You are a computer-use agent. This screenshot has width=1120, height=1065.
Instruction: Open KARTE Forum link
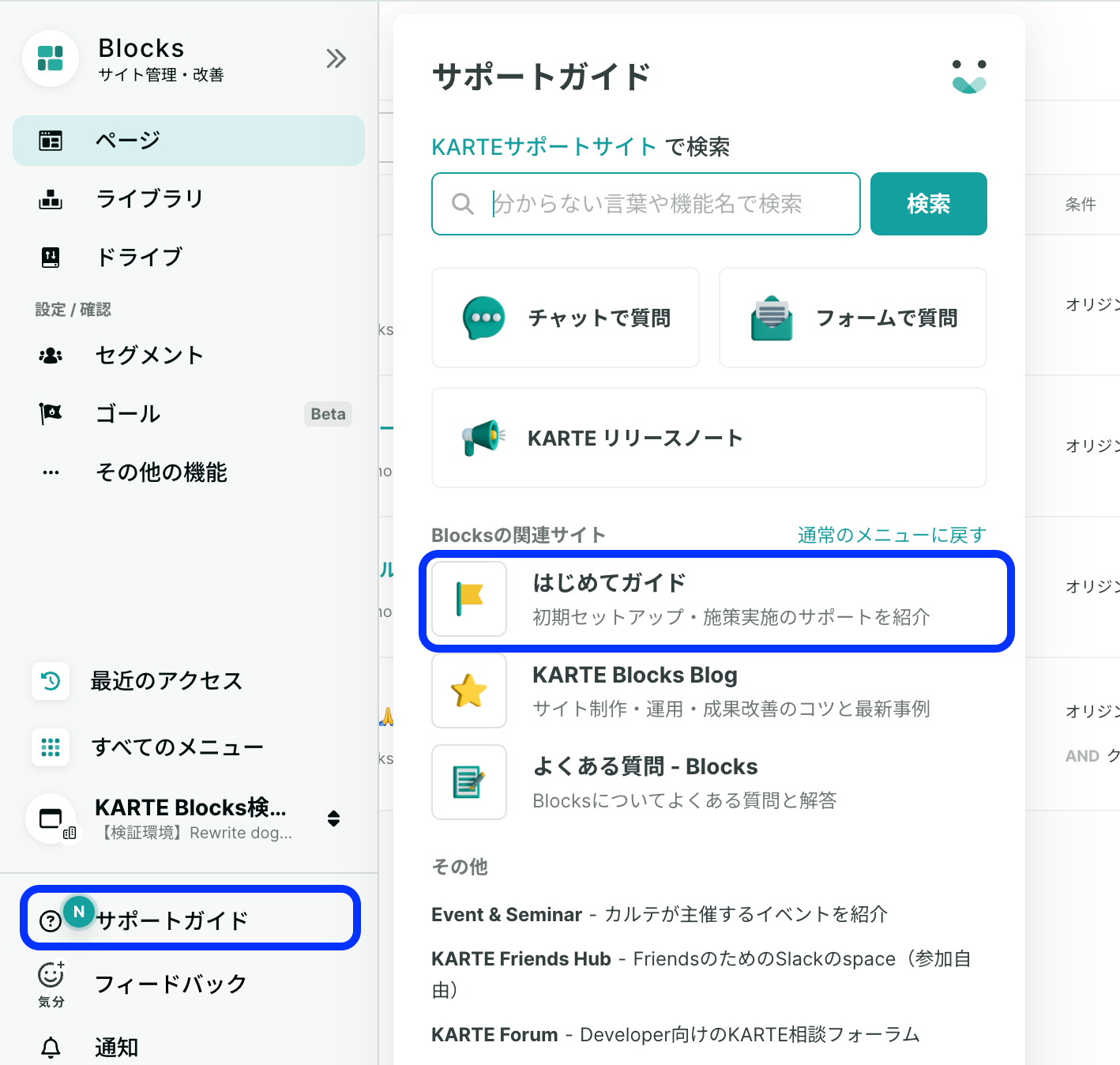tap(494, 1034)
